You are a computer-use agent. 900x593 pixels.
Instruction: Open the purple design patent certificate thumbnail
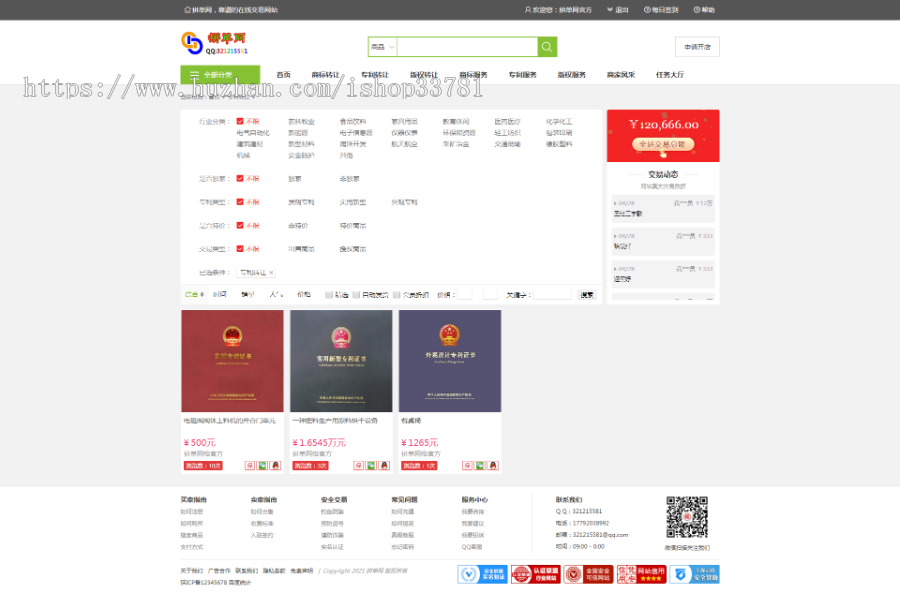[x=450, y=361]
